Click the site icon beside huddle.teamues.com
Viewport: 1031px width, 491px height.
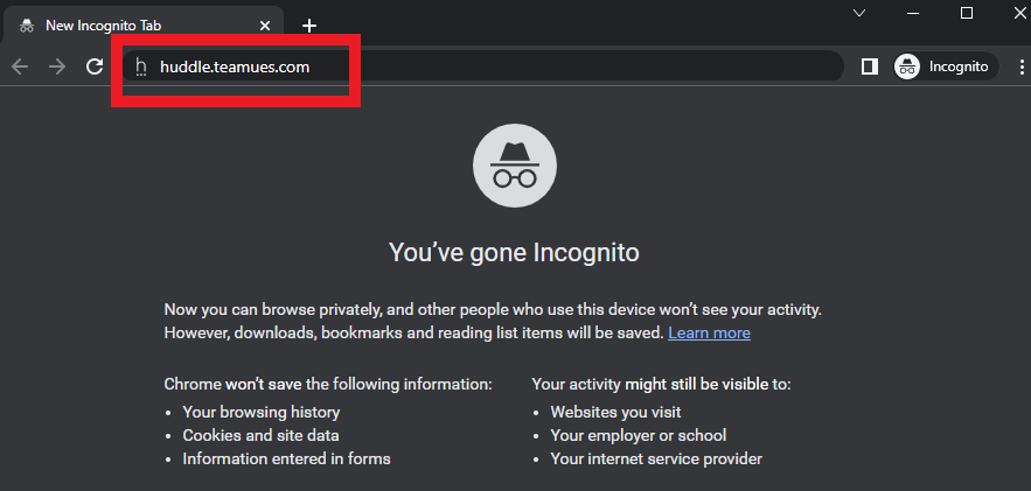coord(141,67)
